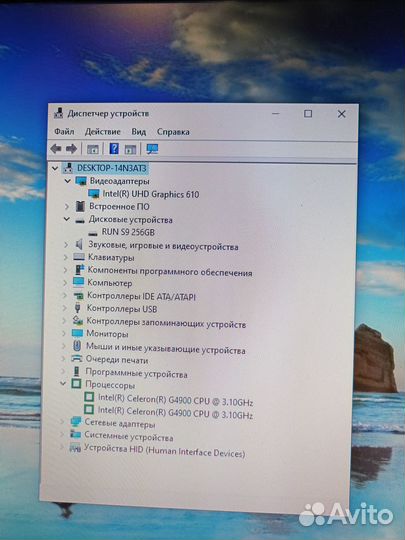Click the printer icon for Очереди печати
Image resolution: width=405 pixels, height=540 pixels.
(76, 359)
